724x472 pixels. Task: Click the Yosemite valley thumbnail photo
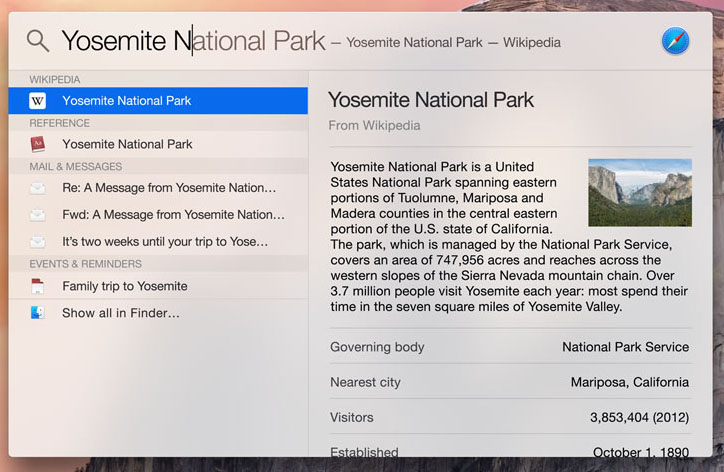point(639,192)
